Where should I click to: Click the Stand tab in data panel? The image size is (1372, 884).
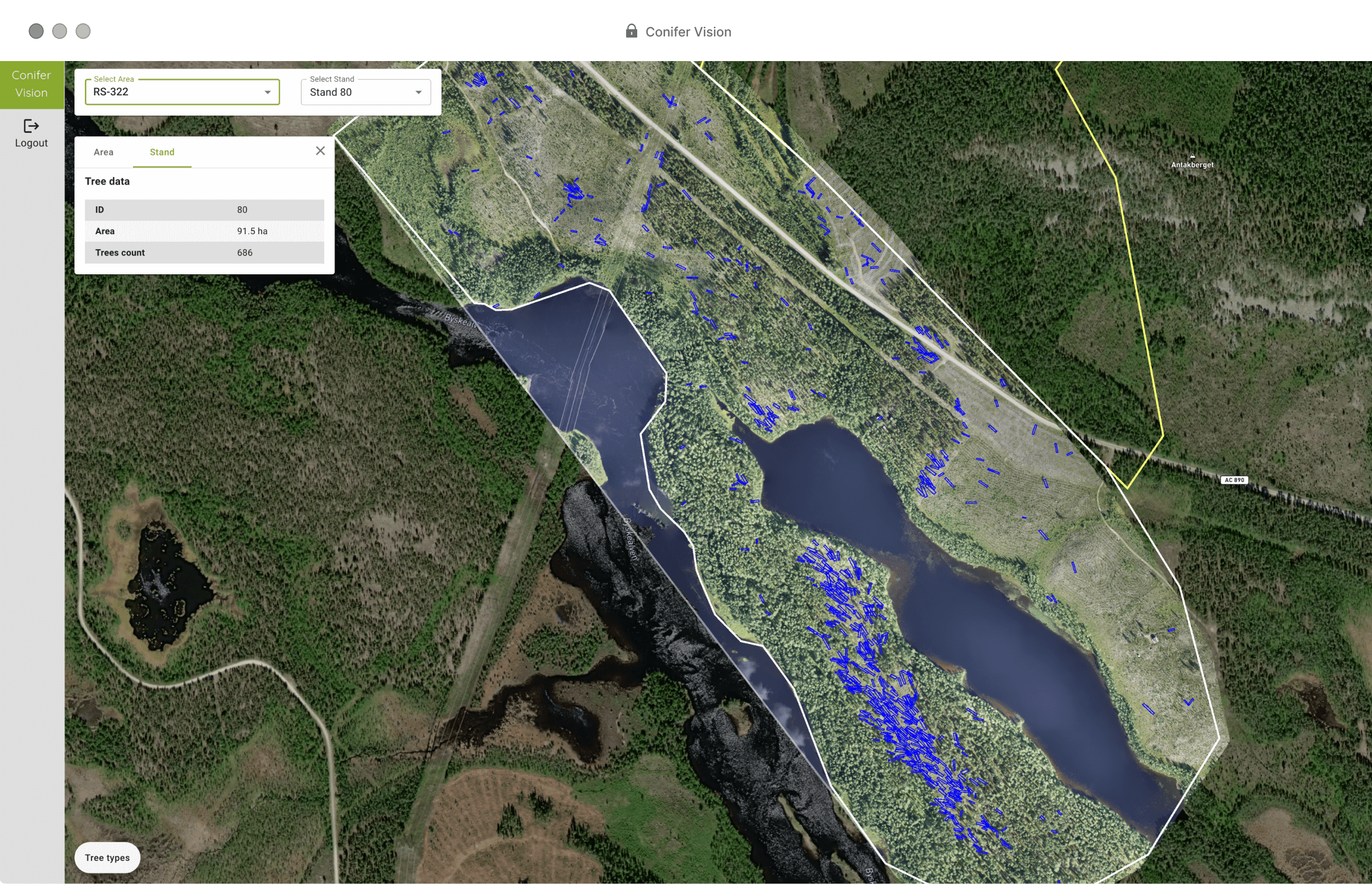(162, 151)
